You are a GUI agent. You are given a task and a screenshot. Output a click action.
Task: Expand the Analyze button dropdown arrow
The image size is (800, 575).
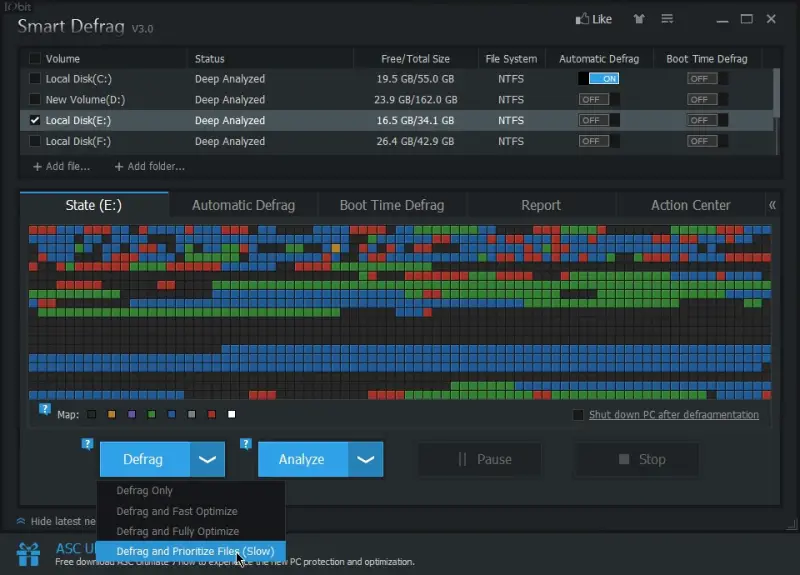(365, 459)
